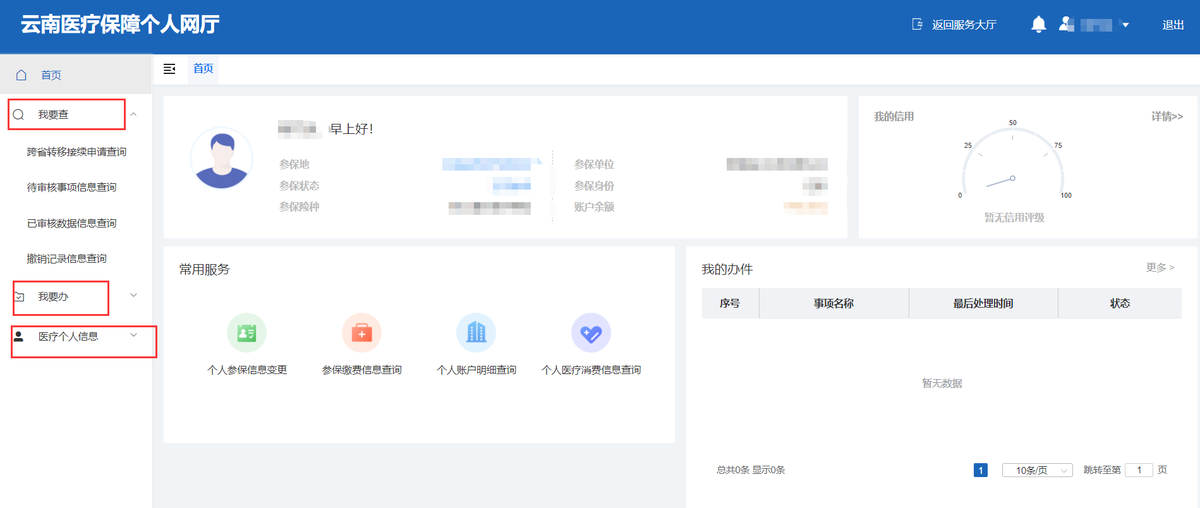Open 个人医疗消费信息查询 heart icon
Screen dimensions: 1200x508
[590, 333]
